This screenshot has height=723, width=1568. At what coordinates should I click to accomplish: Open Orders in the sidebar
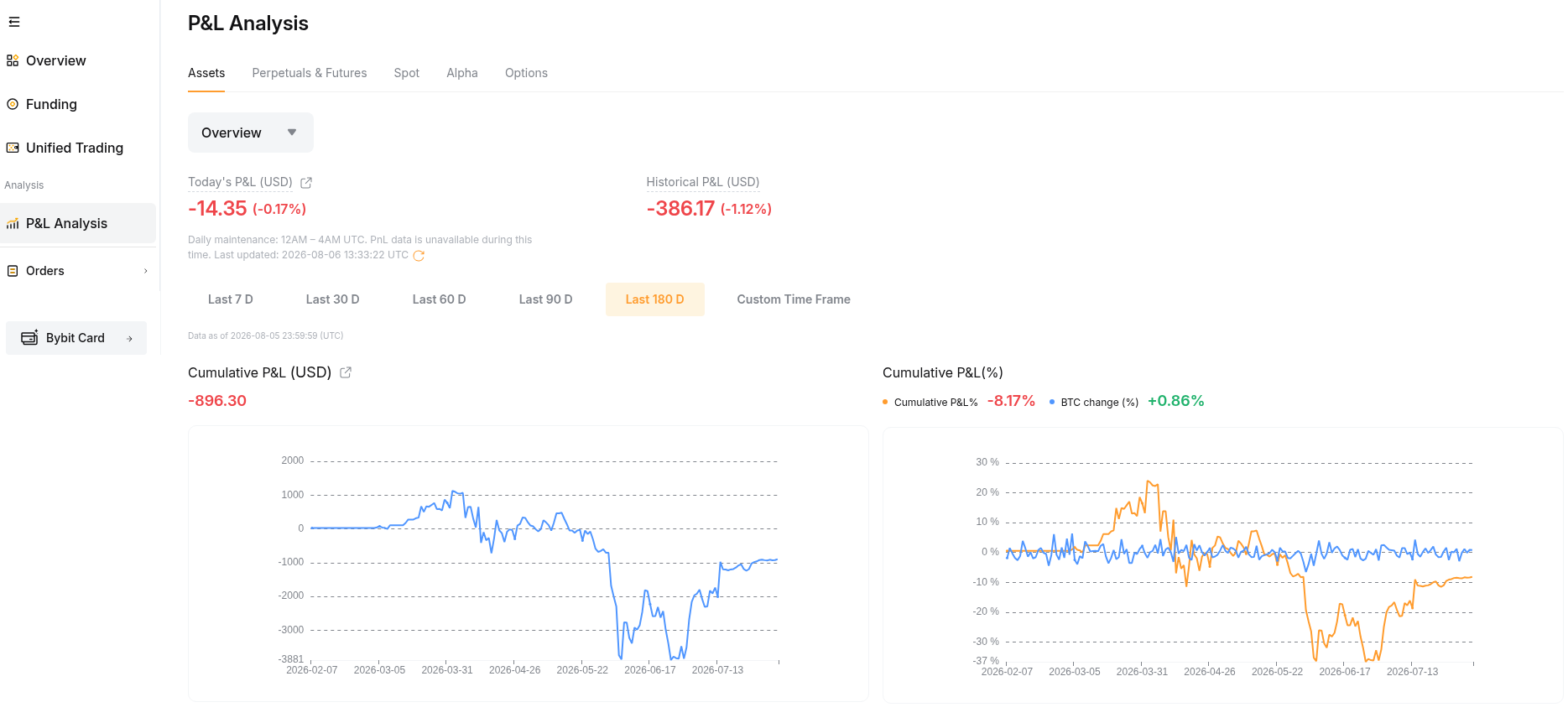click(45, 271)
